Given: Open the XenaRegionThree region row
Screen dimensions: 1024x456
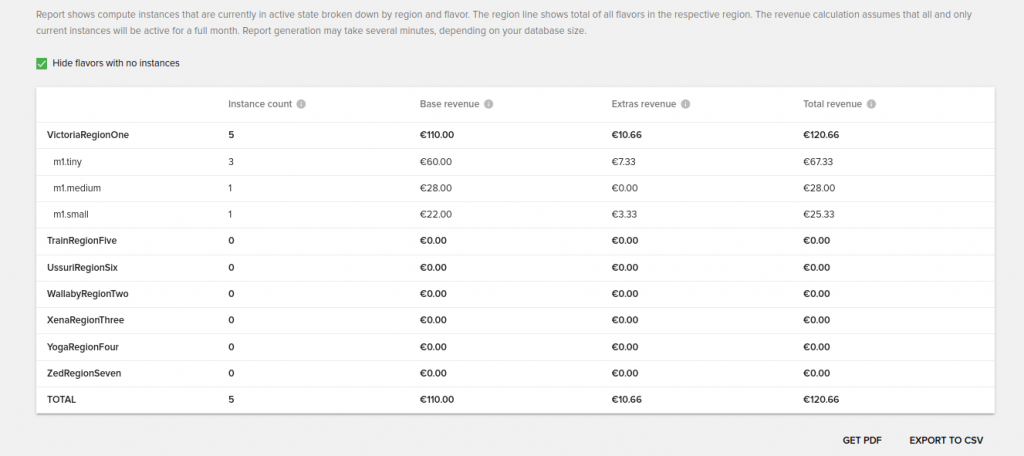Looking at the screenshot, I should [x=515, y=321].
